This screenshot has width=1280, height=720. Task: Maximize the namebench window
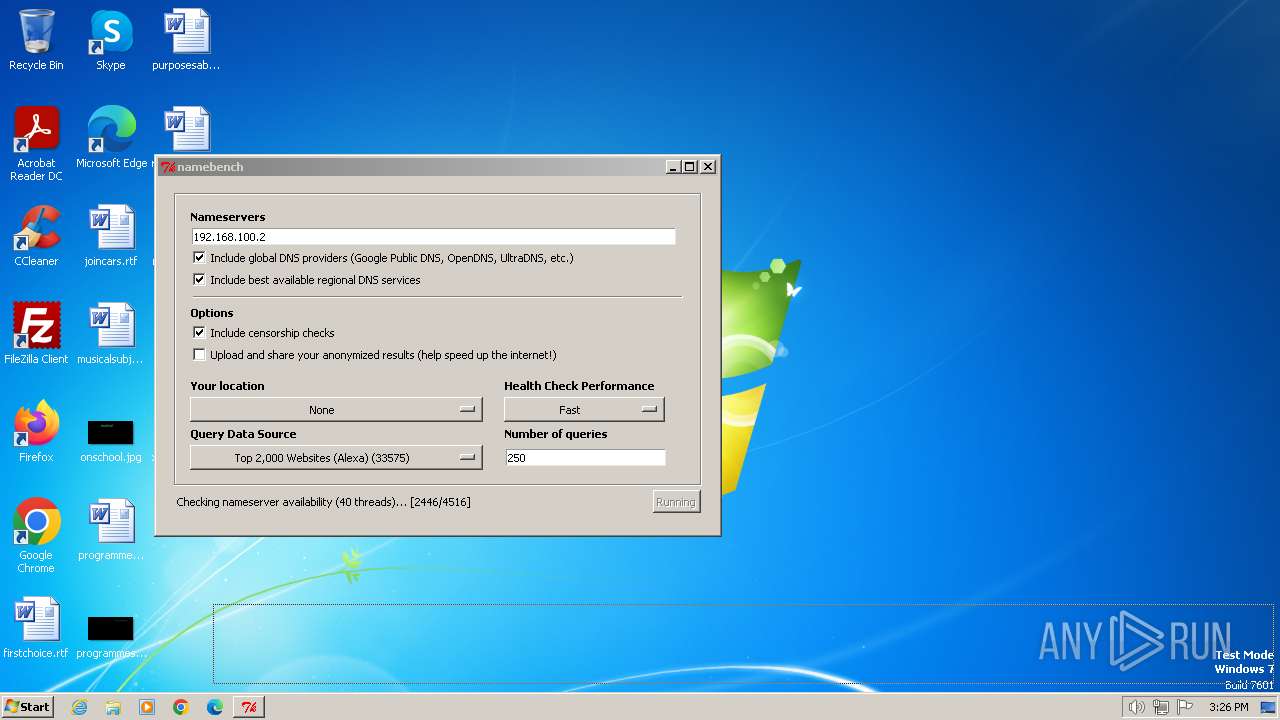[690, 167]
